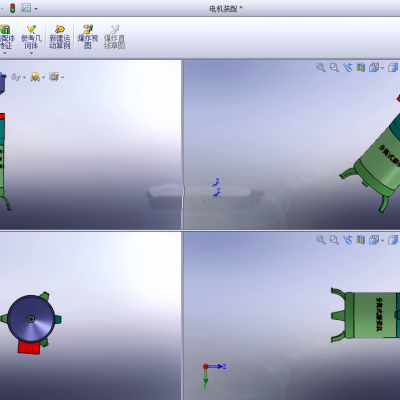Expand the 参考几何体 reference geometry dropdown
Viewport: 400px width, 400px height.
coord(31,53)
